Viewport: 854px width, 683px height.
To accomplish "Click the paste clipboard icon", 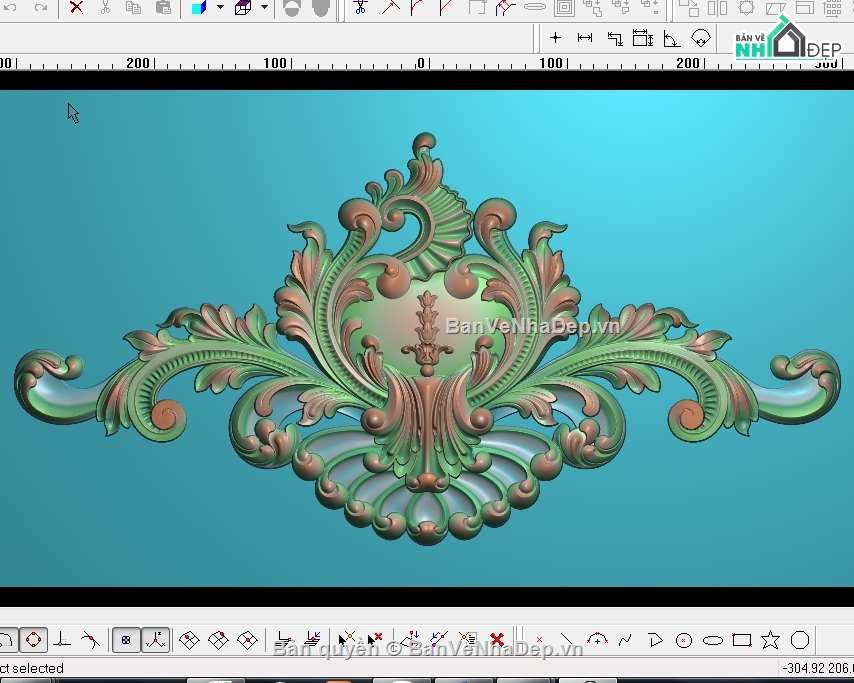I will [163, 8].
